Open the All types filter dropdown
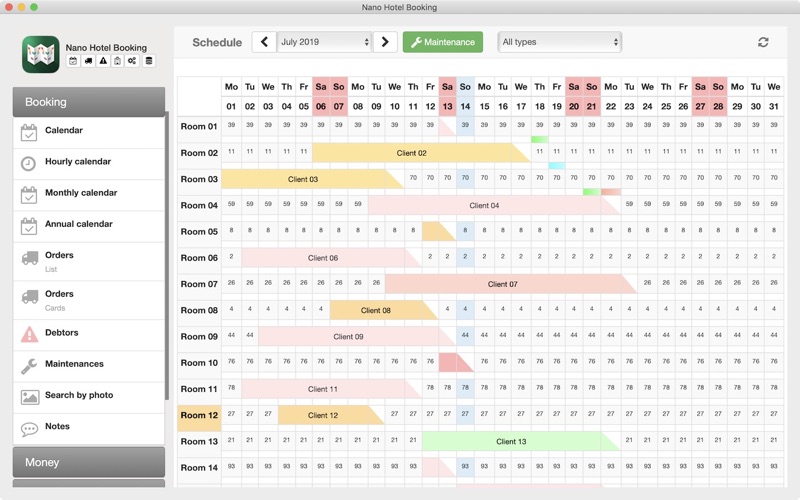Screen dimensions: 800x500 point(559,42)
